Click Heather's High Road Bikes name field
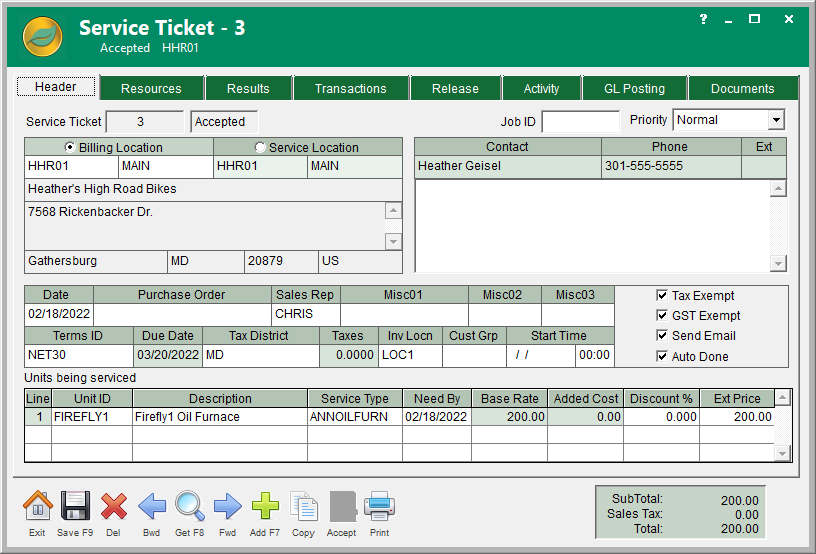The height and width of the screenshot is (554, 816). (213, 189)
